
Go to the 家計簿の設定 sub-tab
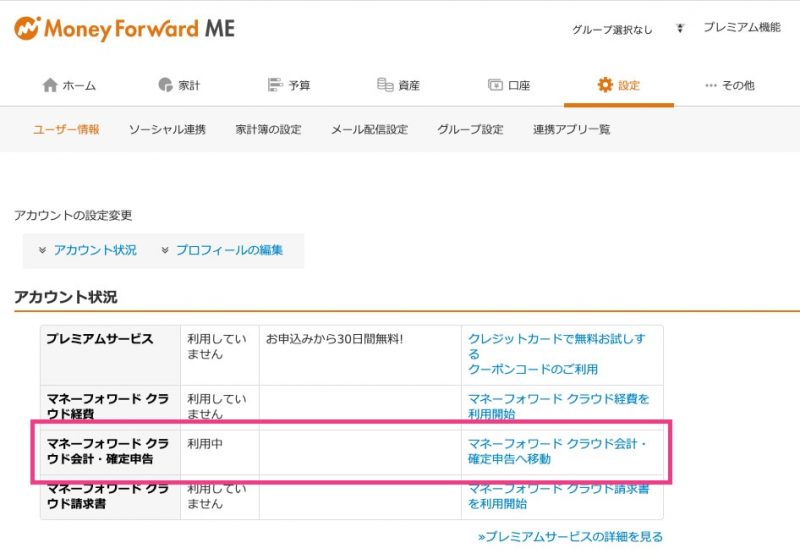point(268,130)
